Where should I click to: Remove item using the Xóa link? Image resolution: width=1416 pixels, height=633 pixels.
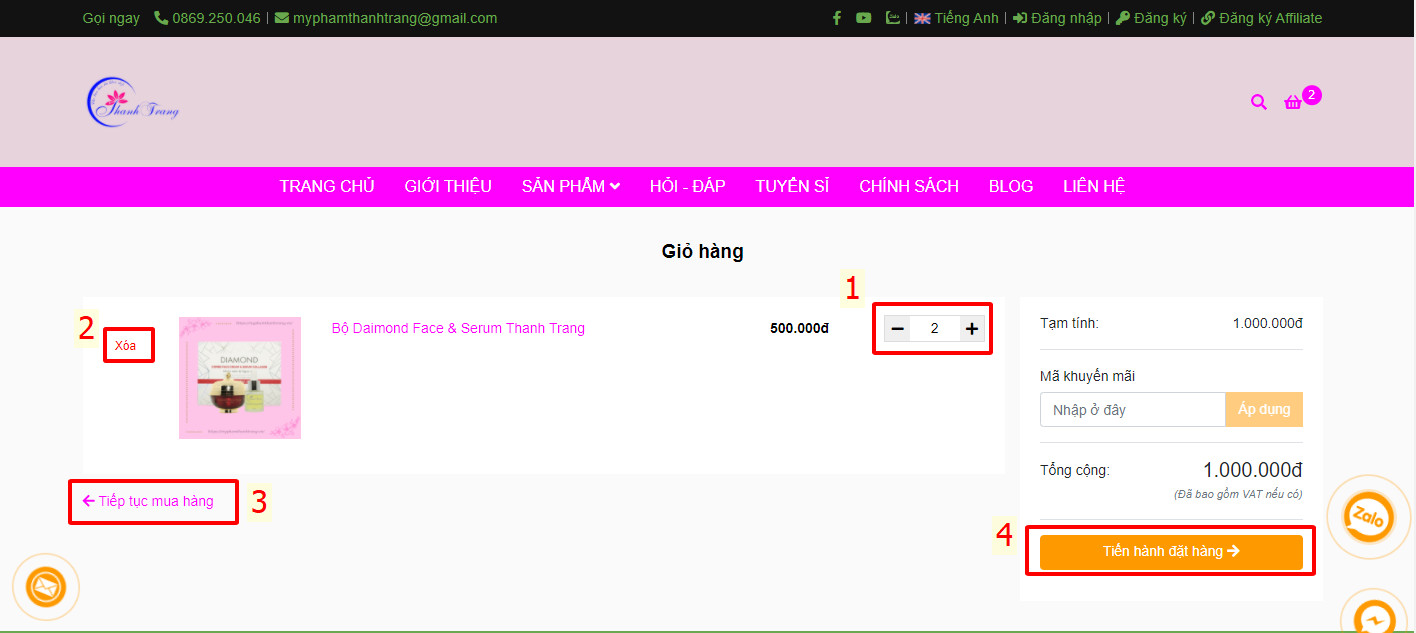pos(126,346)
